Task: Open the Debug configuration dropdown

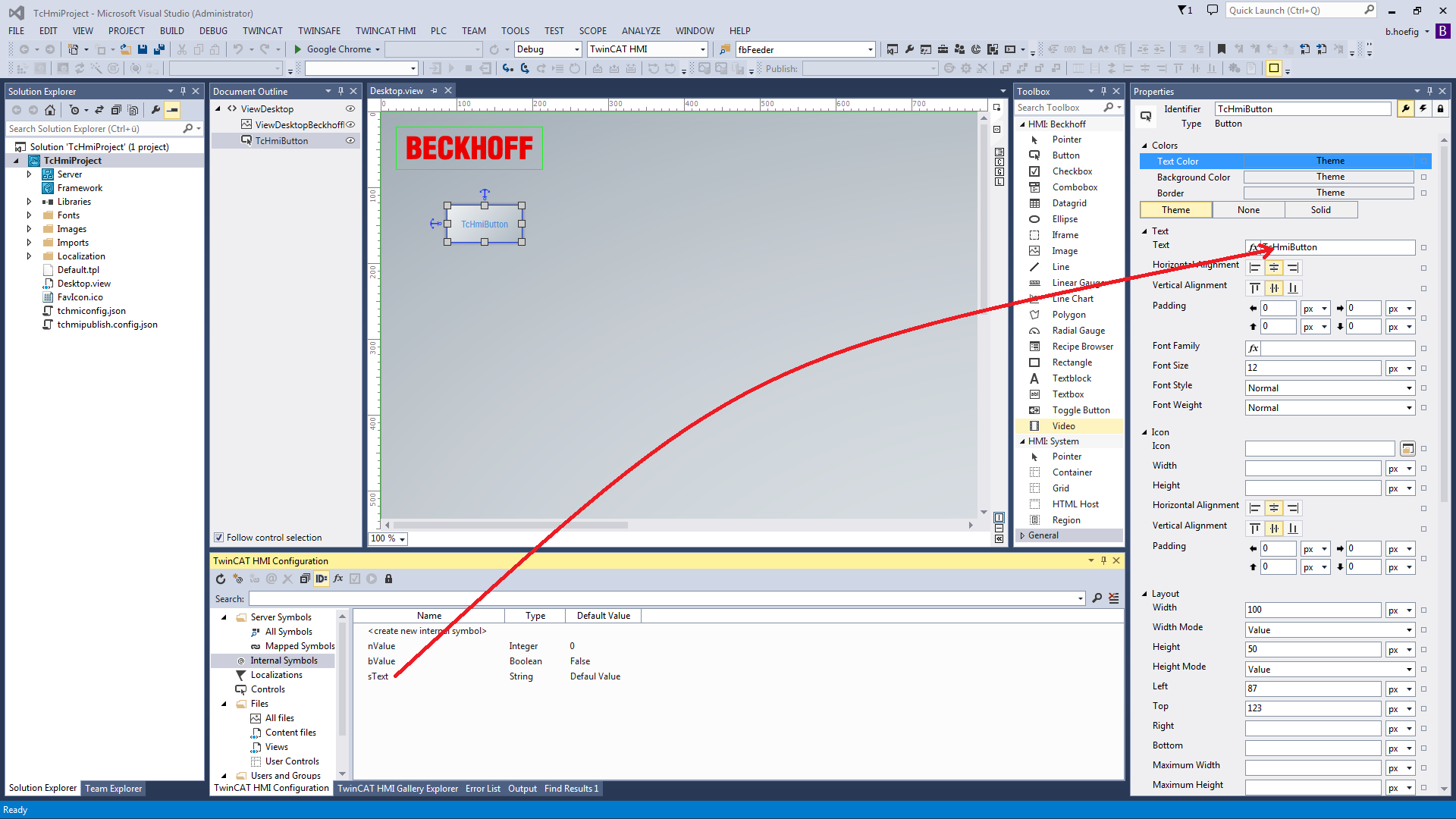Action: pyautogui.click(x=548, y=49)
